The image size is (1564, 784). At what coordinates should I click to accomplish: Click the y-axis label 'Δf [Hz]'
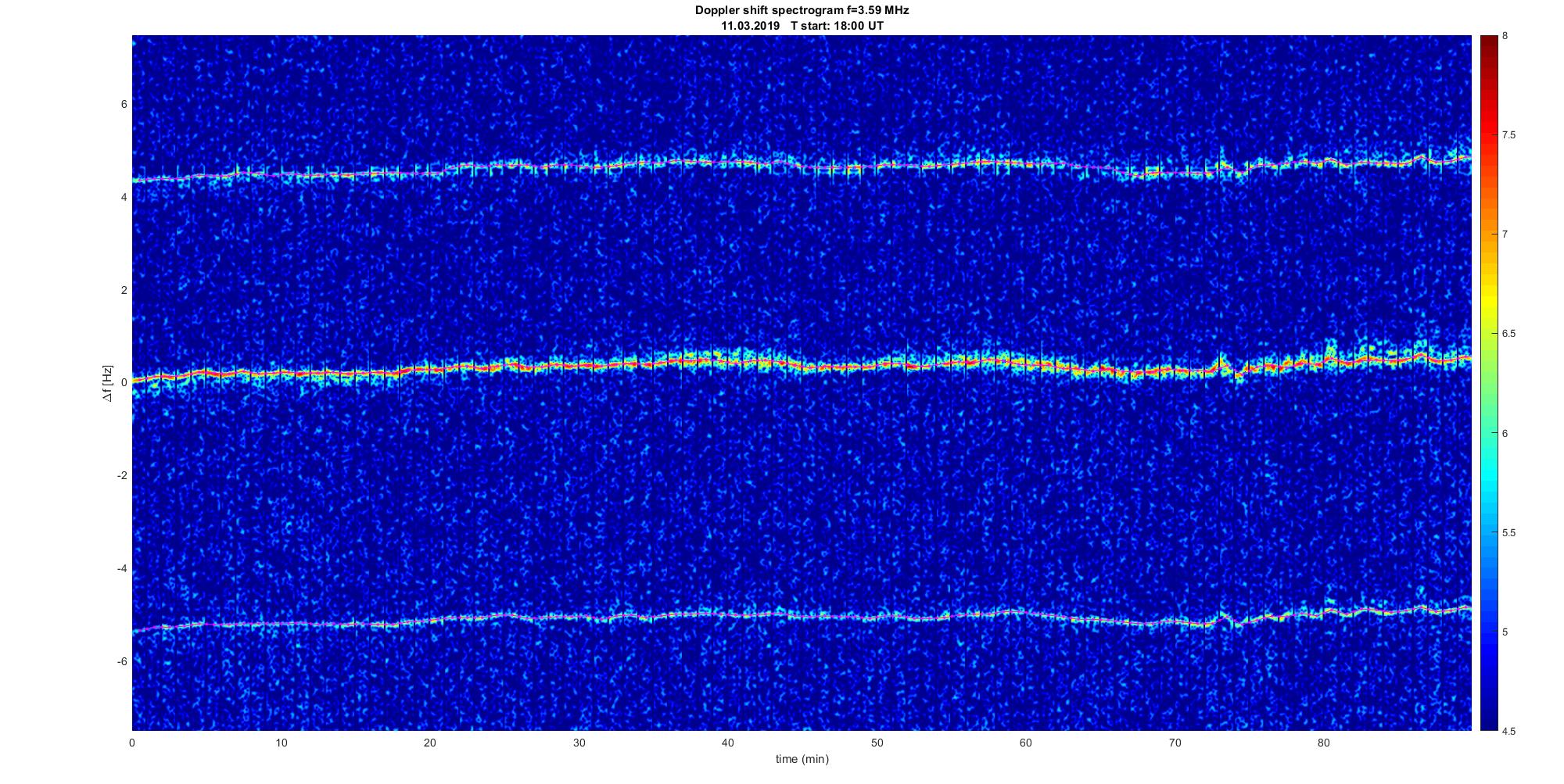pyautogui.click(x=108, y=383)
